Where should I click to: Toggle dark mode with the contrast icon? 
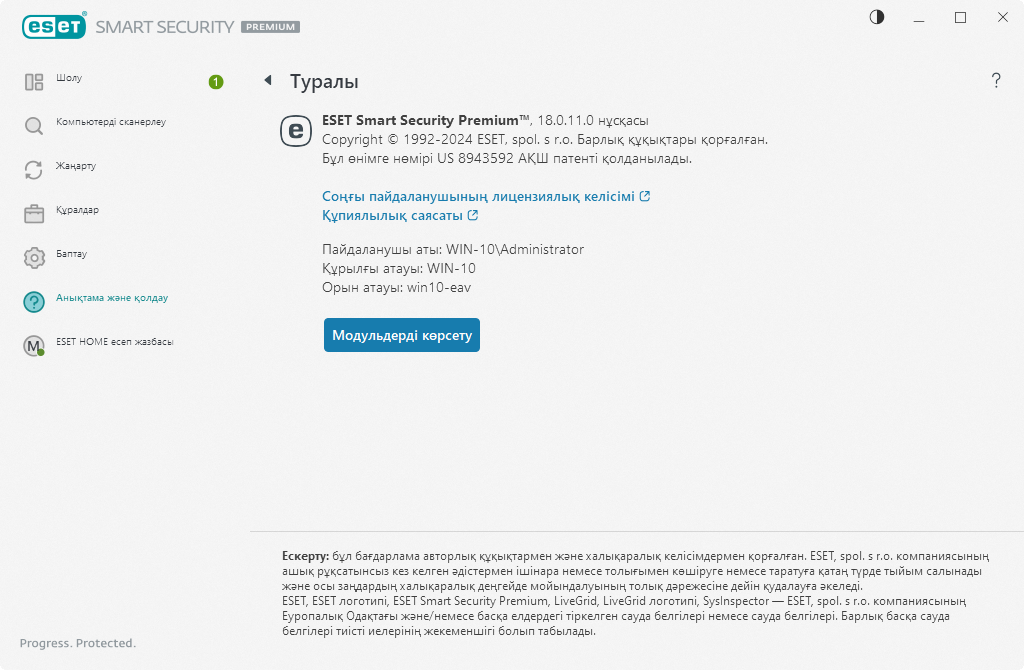876,17
